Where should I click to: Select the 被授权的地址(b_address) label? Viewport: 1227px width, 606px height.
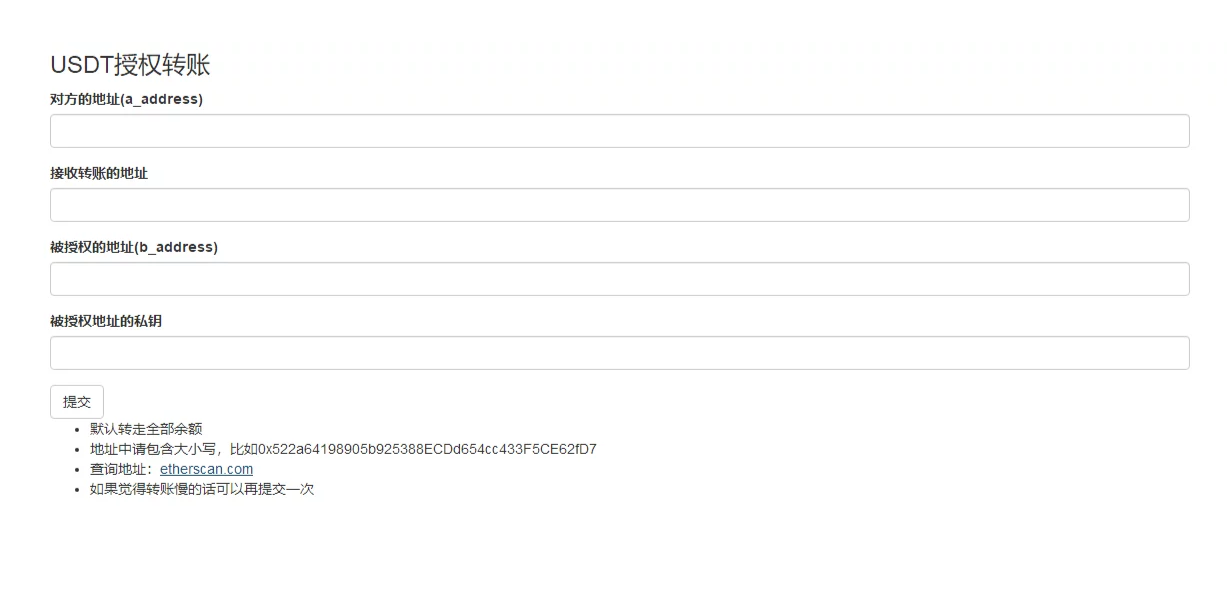click(134, 247)
